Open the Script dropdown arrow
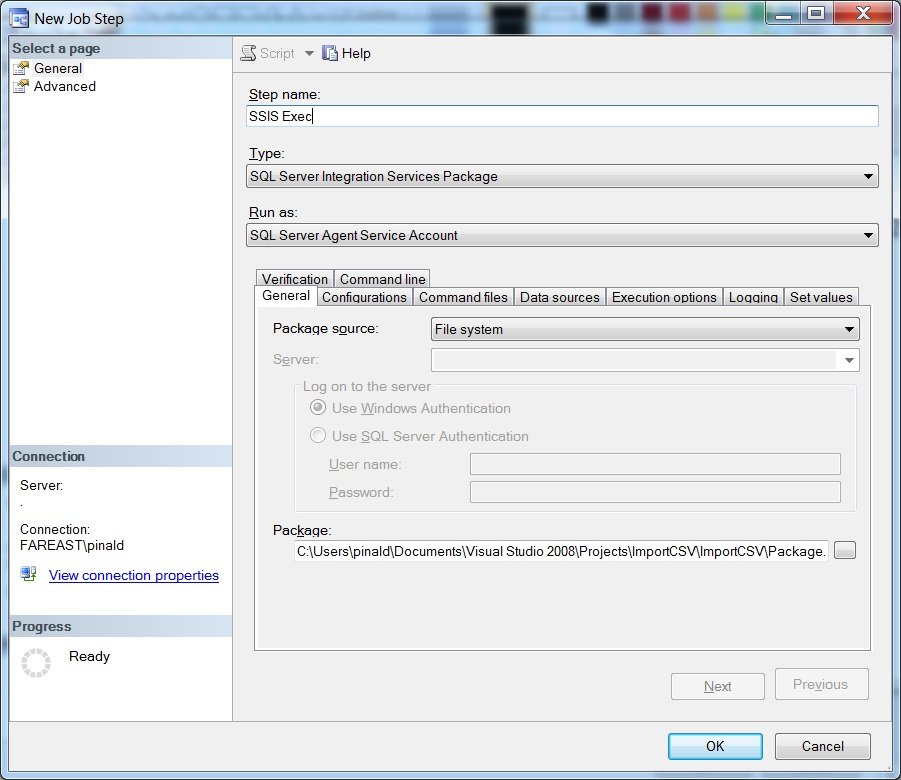Screen dimensions: 901x780 click(309, 53)
